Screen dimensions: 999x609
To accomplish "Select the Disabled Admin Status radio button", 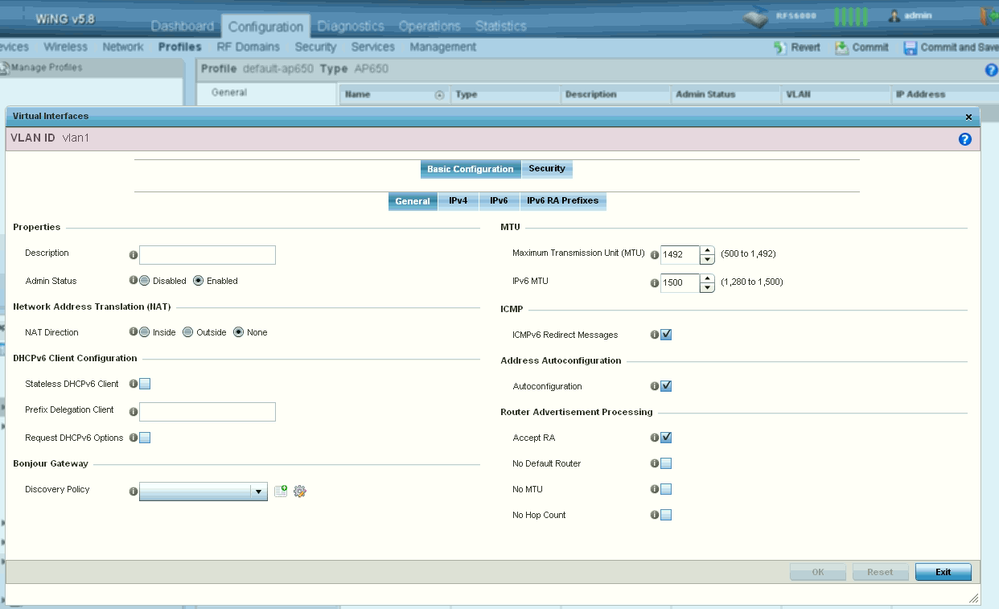I will pyautogui.click(x=145, y=281).
